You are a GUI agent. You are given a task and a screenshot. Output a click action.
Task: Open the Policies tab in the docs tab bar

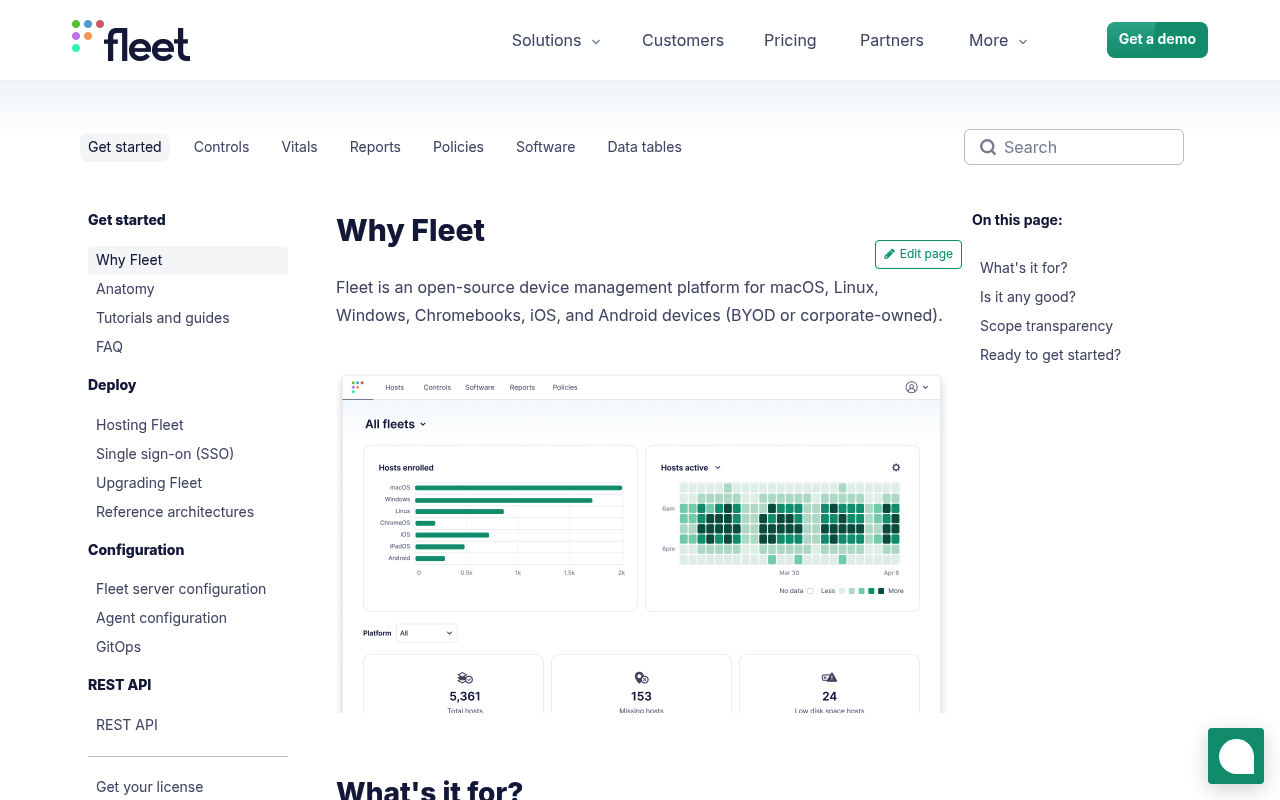tap(458, 147)
